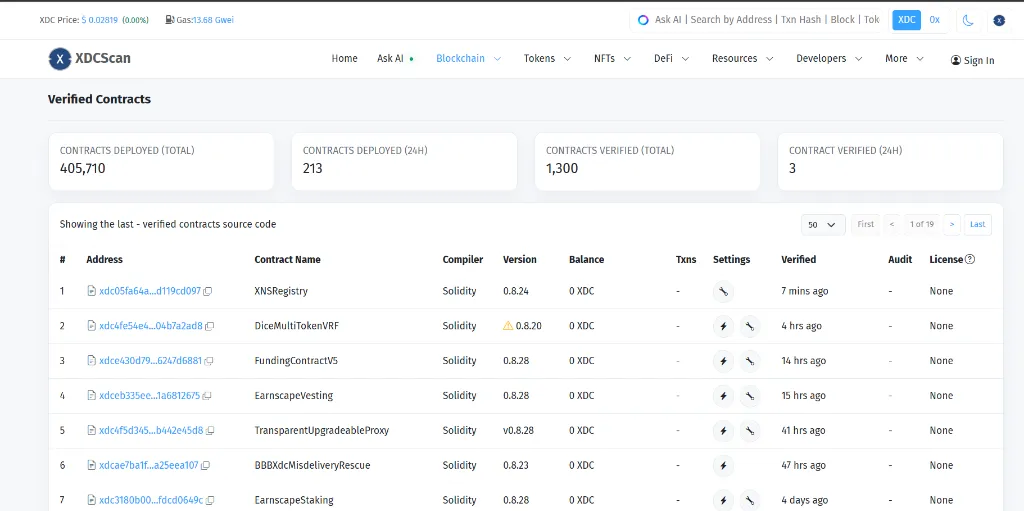Image resolution: width=1024 pixels, height=511 pixels.
Task: Open address xdc05fa64a...d119cd097
Action: tap(150, 291)
